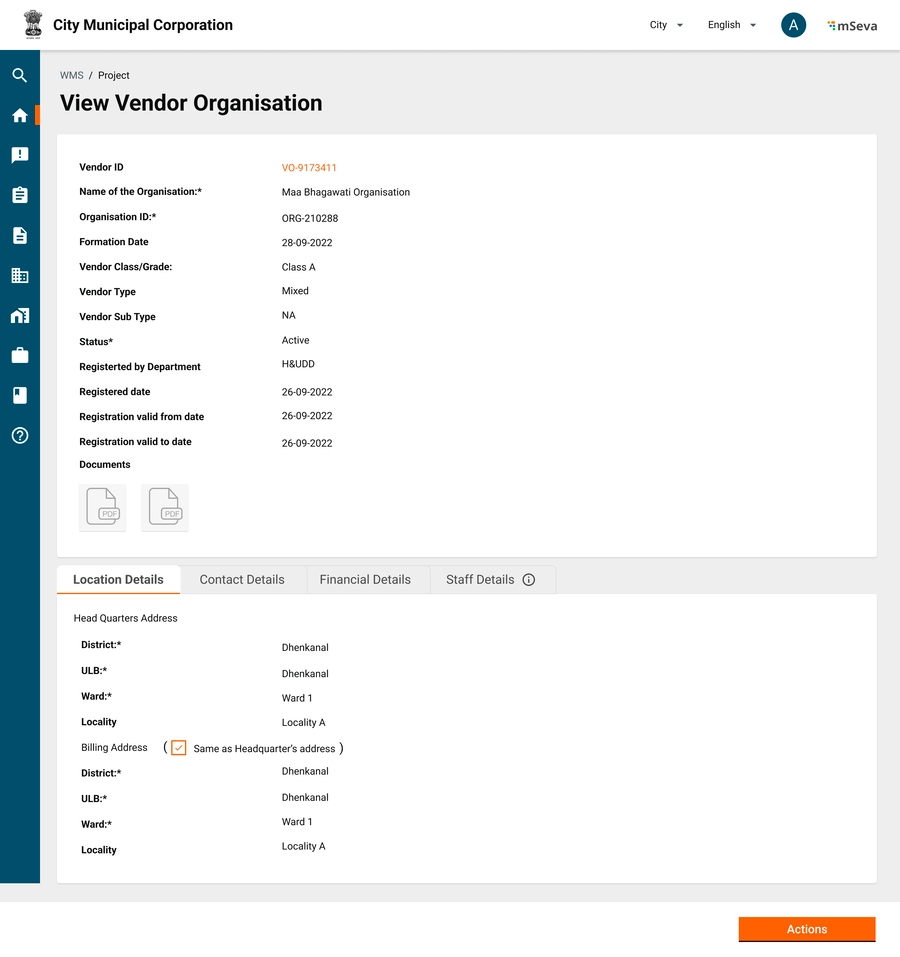
Task: Select the document icon in sidebar
Action: tap(19, 235)
